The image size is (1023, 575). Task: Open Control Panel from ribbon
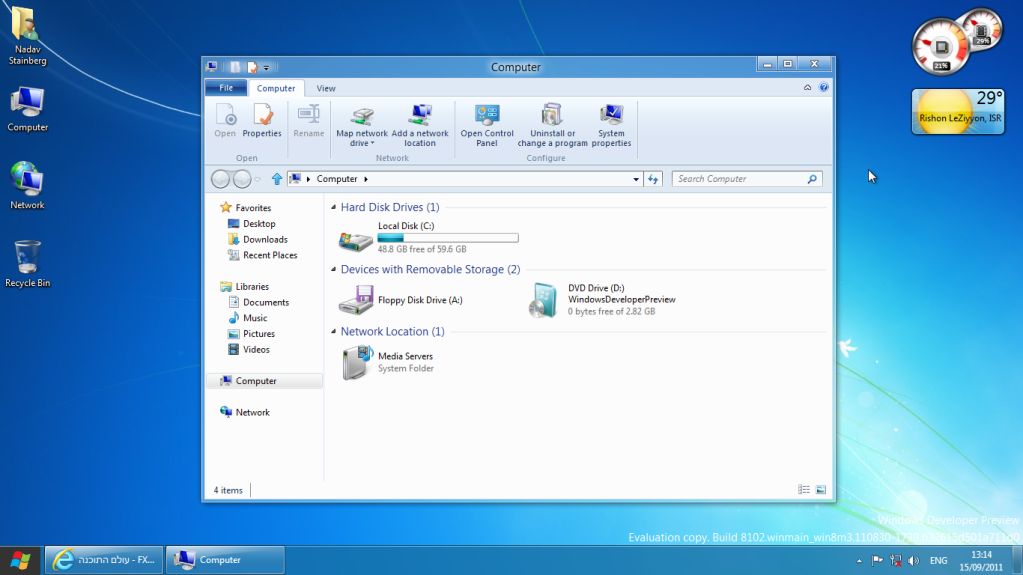pyautogui.click(x=487, y=125)
